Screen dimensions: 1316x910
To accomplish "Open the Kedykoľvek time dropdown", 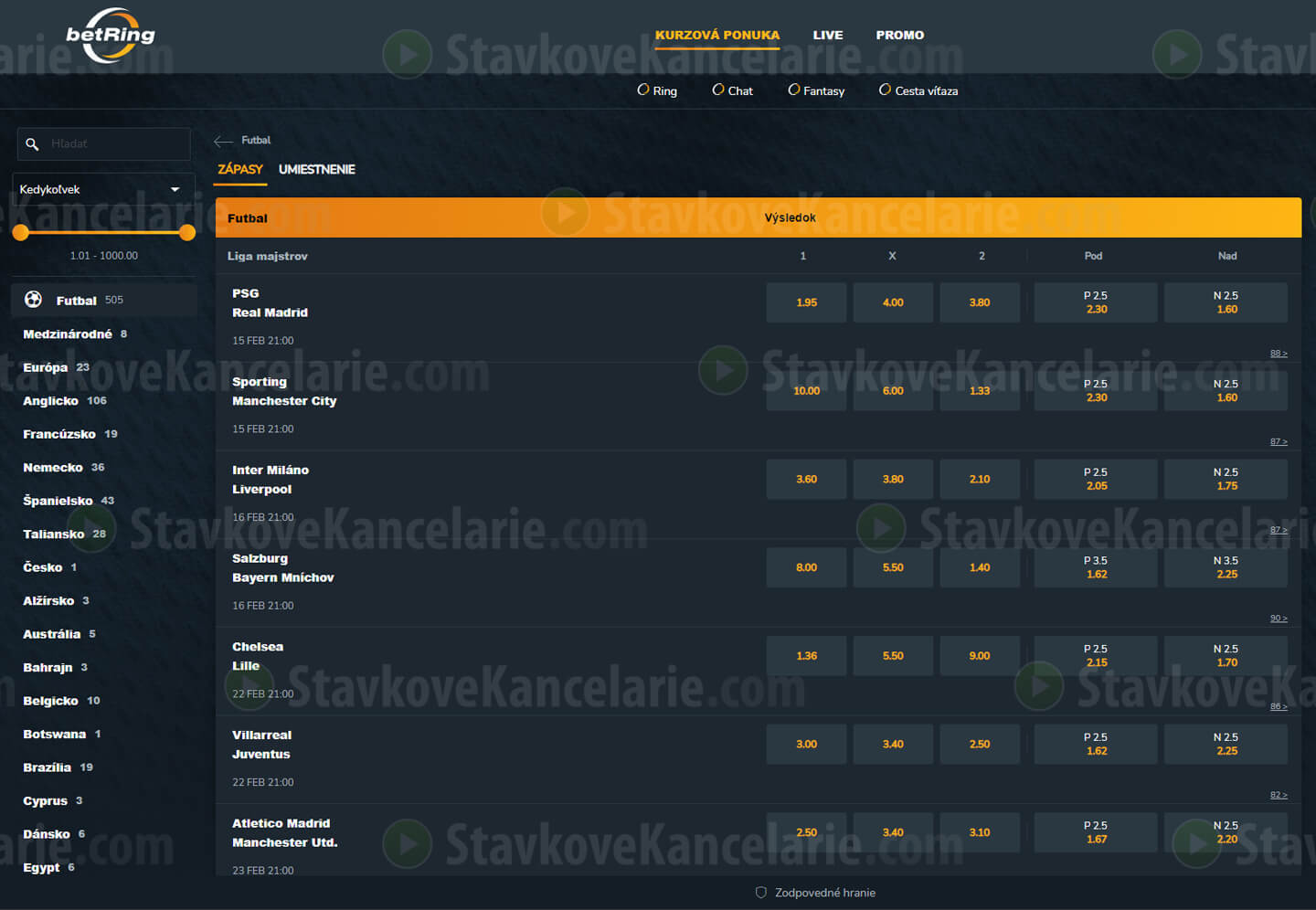I will coord(103,189).
